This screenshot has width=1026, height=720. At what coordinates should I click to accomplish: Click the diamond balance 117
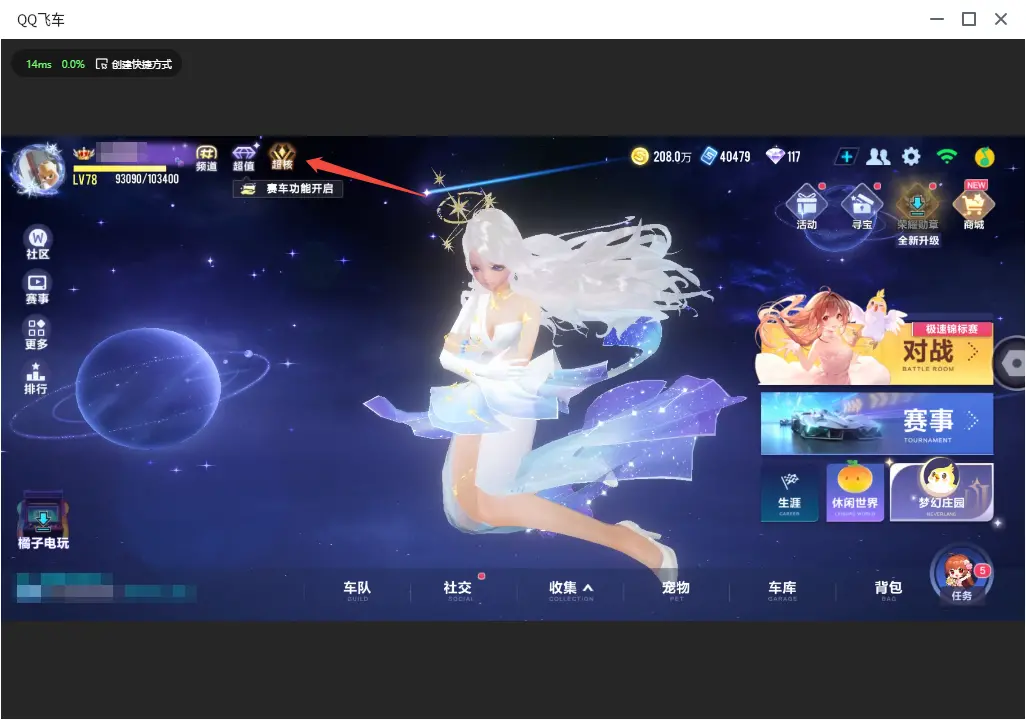783,156
